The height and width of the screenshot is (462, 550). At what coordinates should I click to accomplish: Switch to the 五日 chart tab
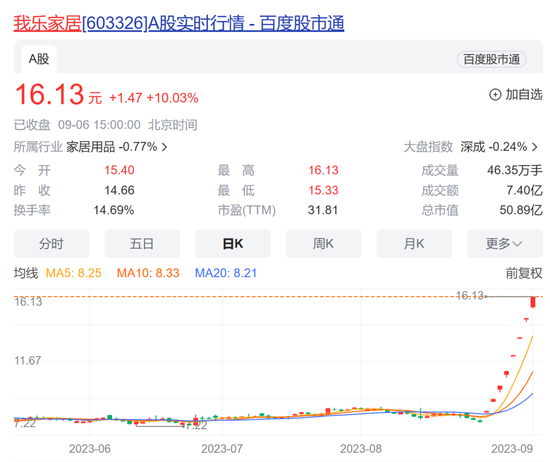click(142, 243)
